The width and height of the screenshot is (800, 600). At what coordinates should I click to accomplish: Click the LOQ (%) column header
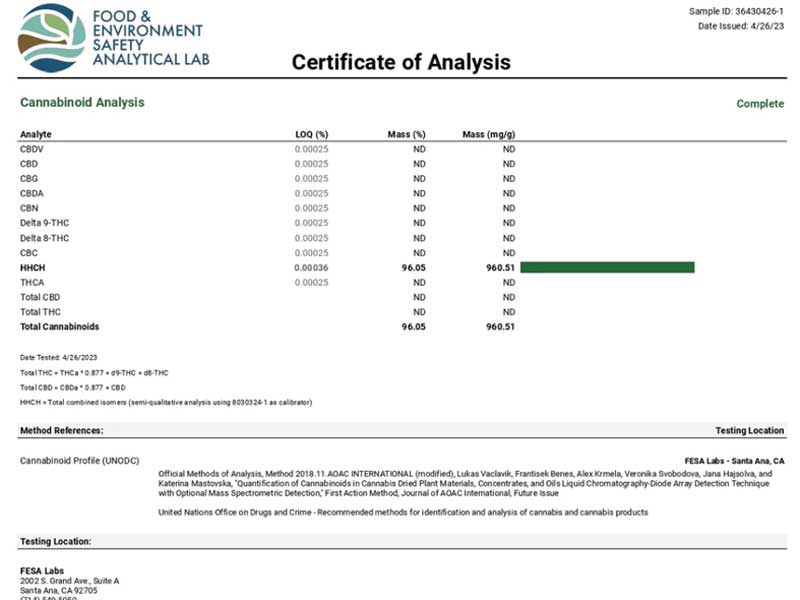[x=310, y=134]
